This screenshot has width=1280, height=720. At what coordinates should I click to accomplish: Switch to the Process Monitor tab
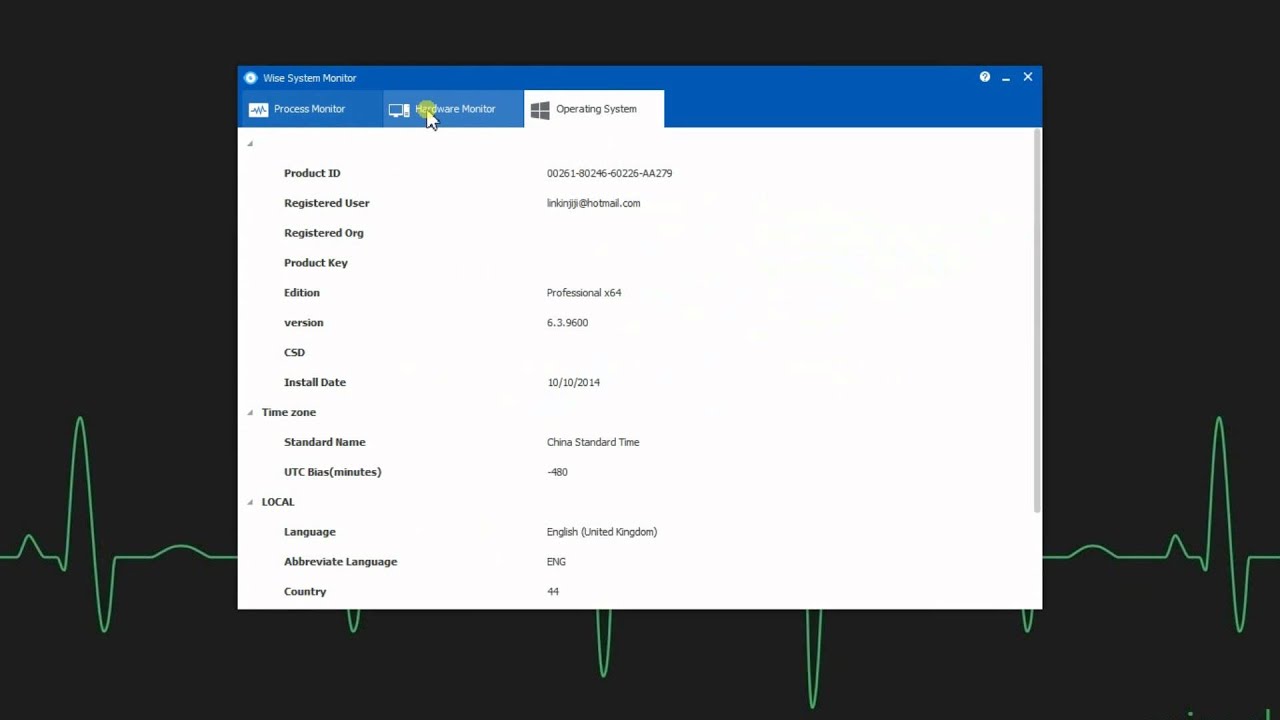tap(312, 109)
